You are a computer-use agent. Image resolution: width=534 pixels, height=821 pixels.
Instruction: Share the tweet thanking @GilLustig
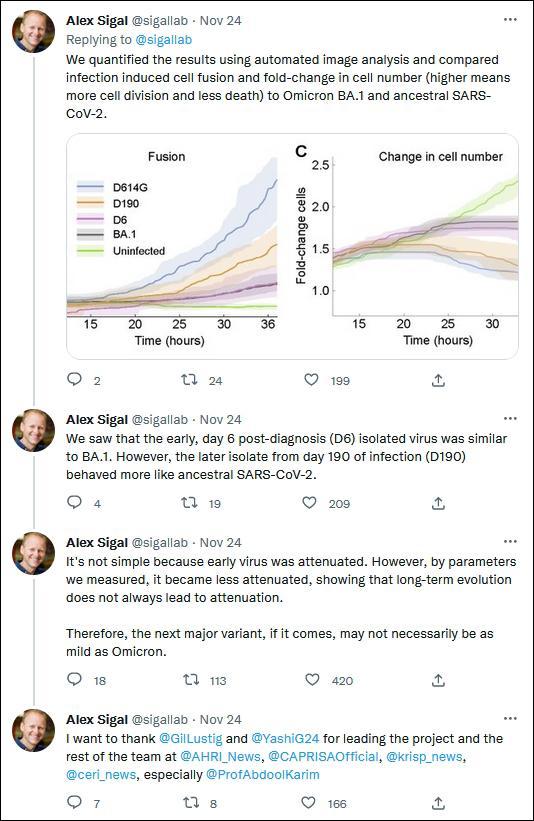438,803
